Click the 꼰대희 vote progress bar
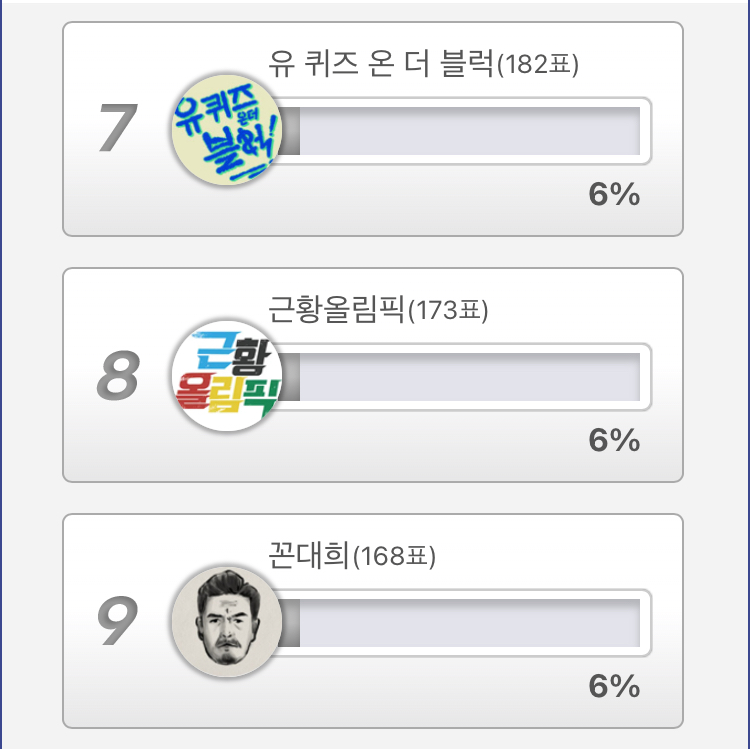The width and height of the screenshot is (750, 749). point(470,622)
